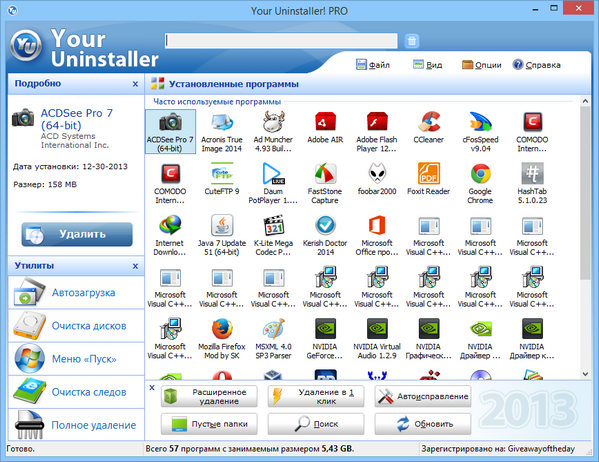Select NVIDIA Virtual Audio 1.2.9 icon
The image size is (599, 462).
coord(377,339)
